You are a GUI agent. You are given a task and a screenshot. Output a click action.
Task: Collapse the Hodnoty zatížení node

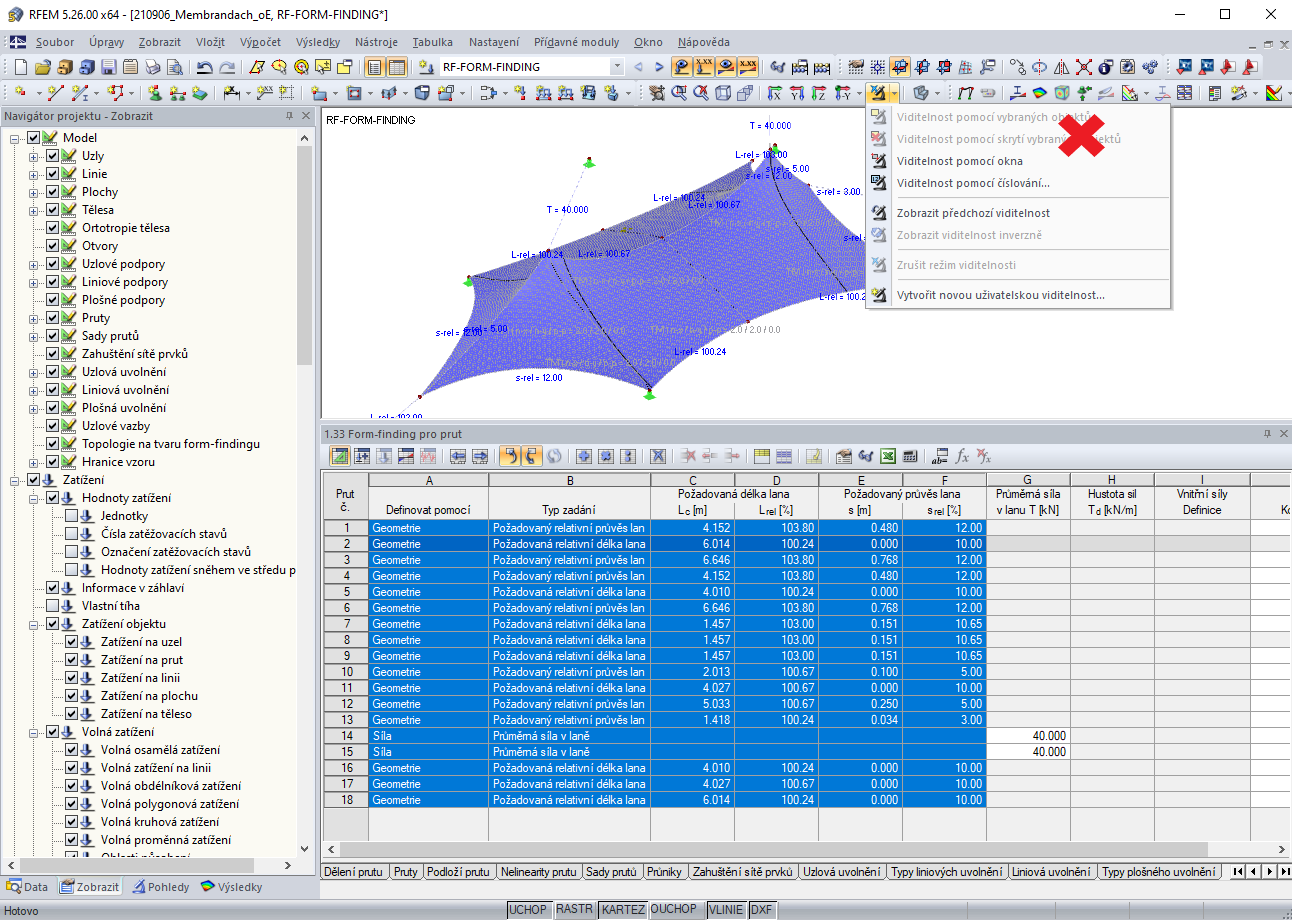(x=34, y=498)
